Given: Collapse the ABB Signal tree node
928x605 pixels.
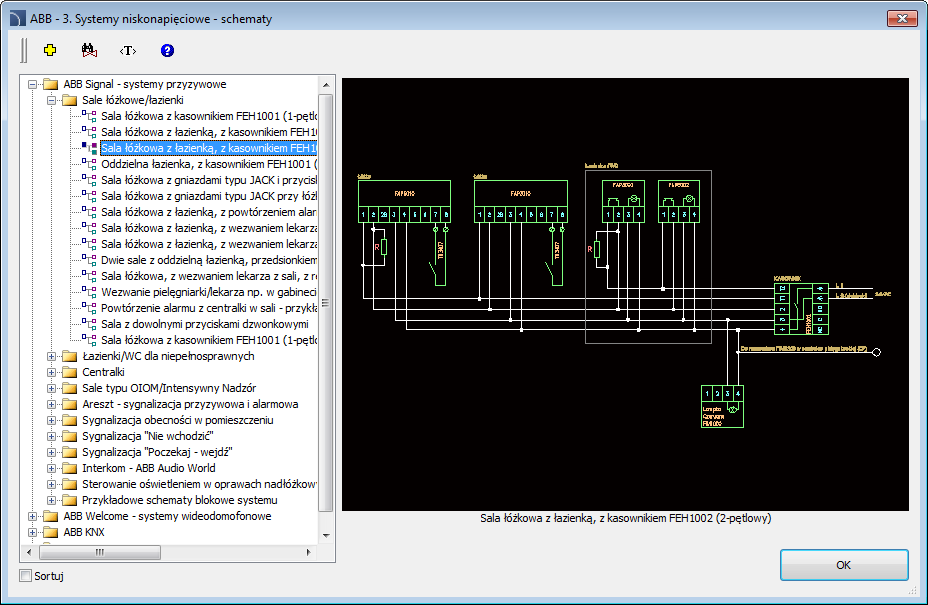Looking at the screenshot, I should tap(33, 84).
